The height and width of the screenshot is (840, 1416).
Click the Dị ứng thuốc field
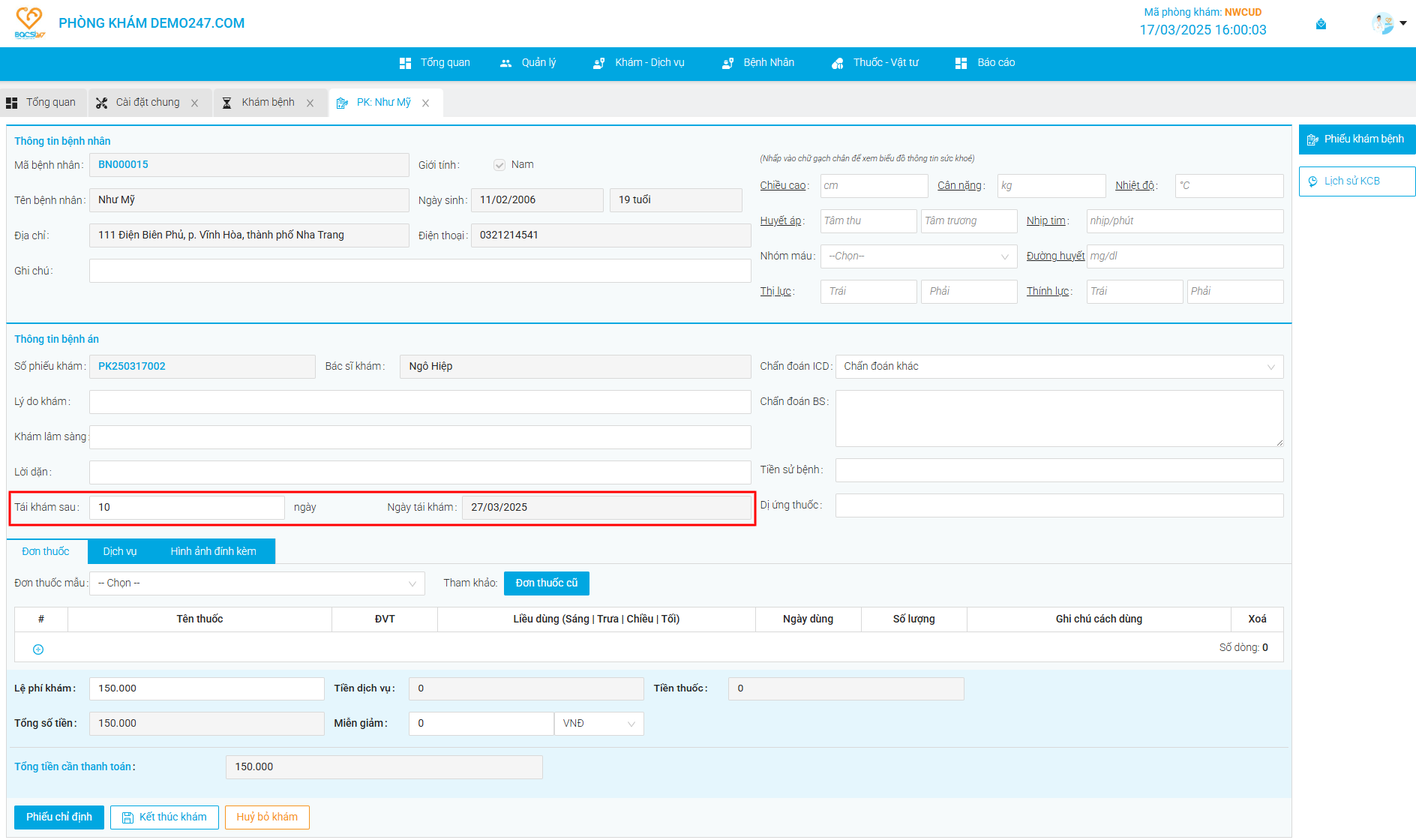coord(1059,505)
